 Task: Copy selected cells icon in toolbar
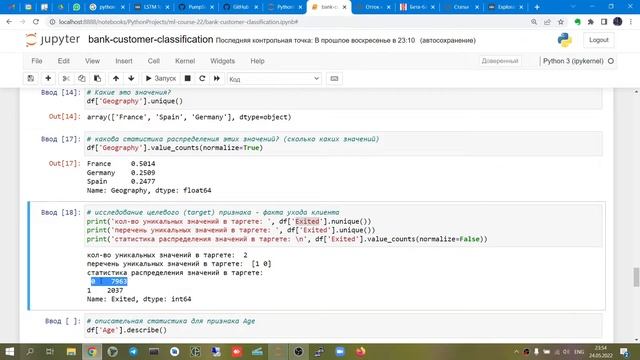click(82, 78)
